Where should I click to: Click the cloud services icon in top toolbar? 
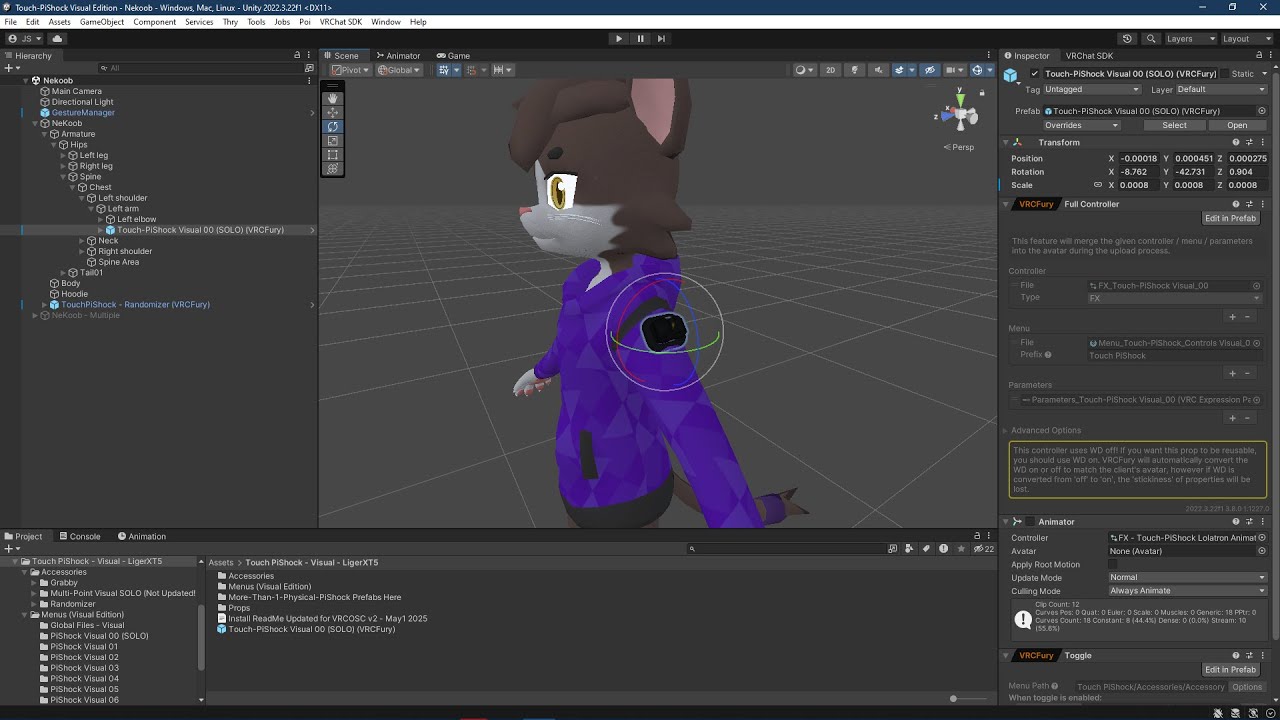[x=57, y=39]
